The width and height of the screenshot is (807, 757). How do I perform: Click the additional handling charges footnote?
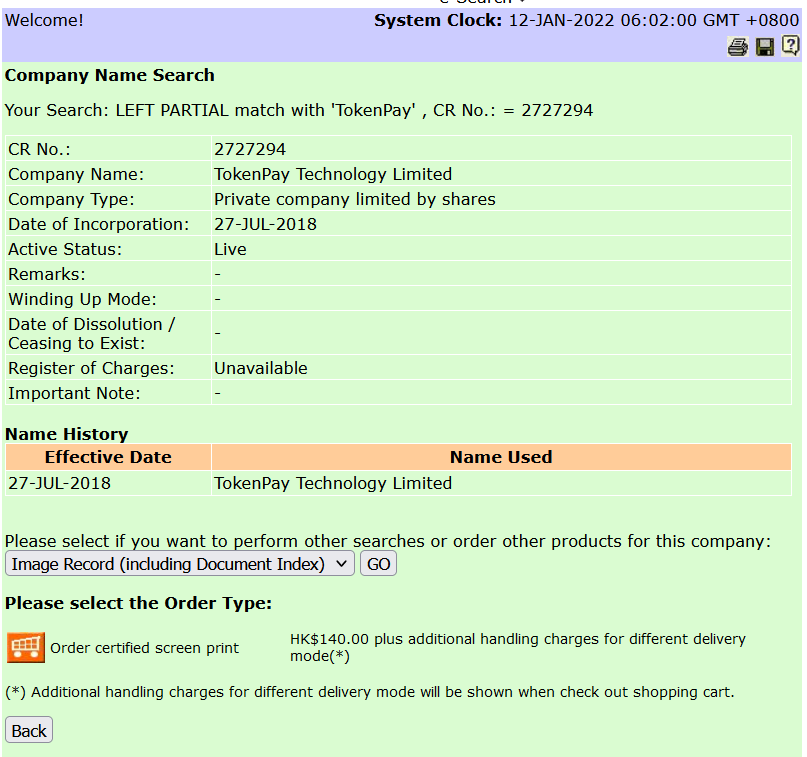pyautogui.click(x=370, y=692)
